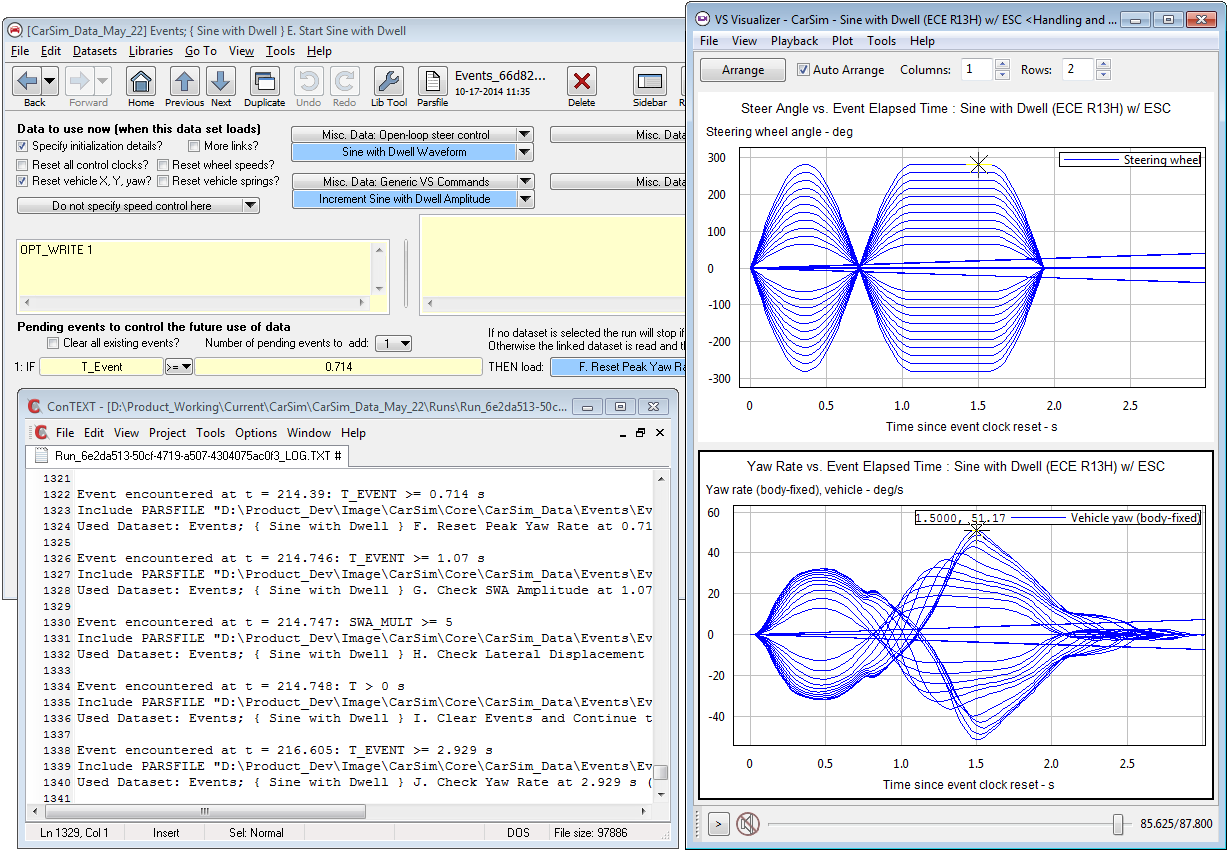
Task: Toggle Reset vehicle X, Y, yaw checkbox
Action: [23, 181]
